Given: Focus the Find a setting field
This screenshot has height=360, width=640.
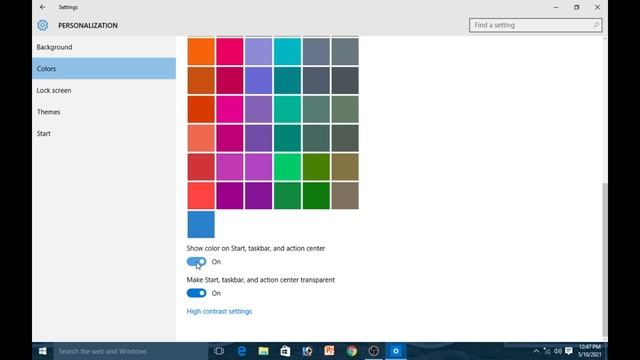Looking at the screenshot, I should point(536,25).
